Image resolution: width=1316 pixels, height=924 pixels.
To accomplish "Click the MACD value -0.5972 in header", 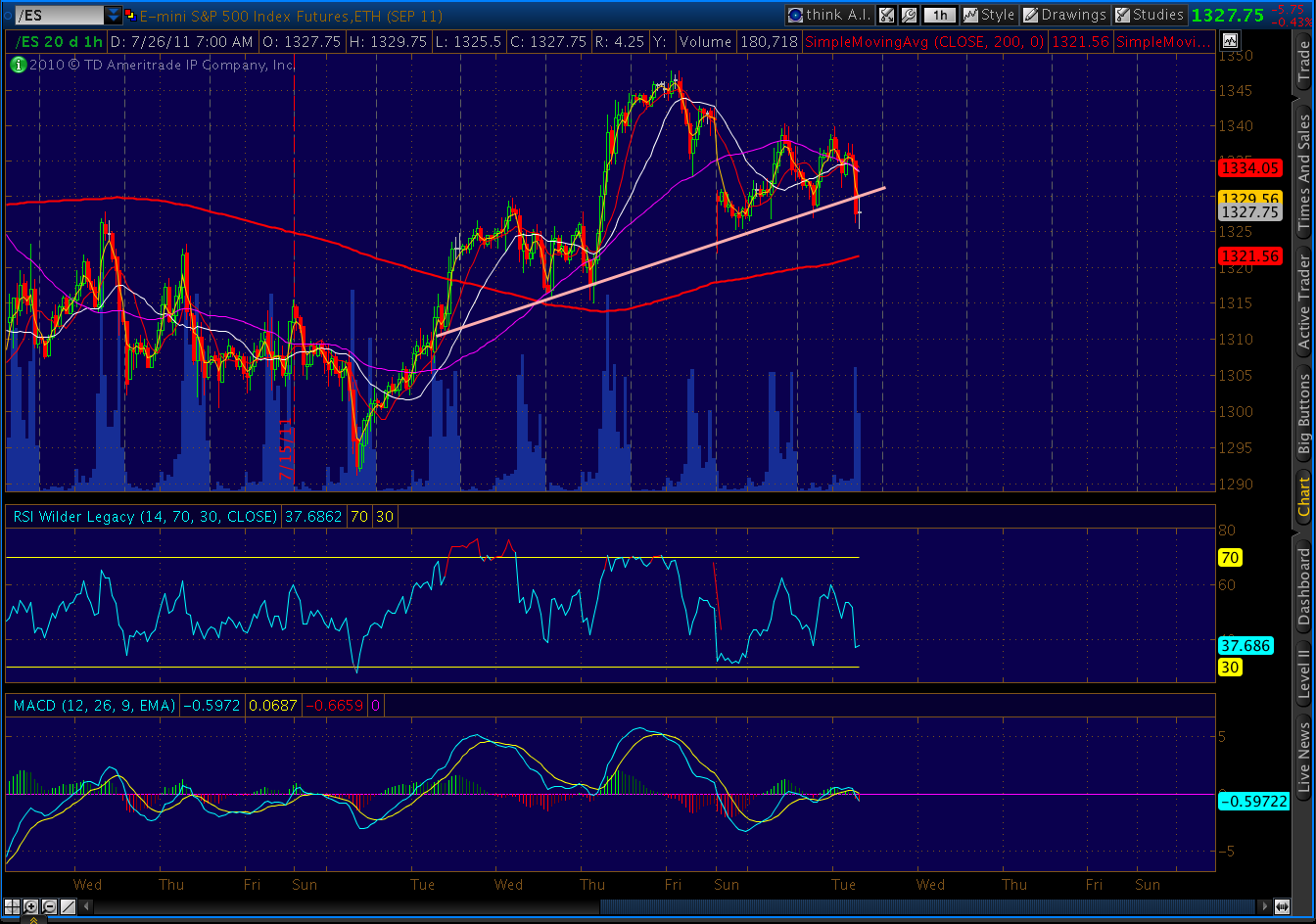I will [211, 705].
